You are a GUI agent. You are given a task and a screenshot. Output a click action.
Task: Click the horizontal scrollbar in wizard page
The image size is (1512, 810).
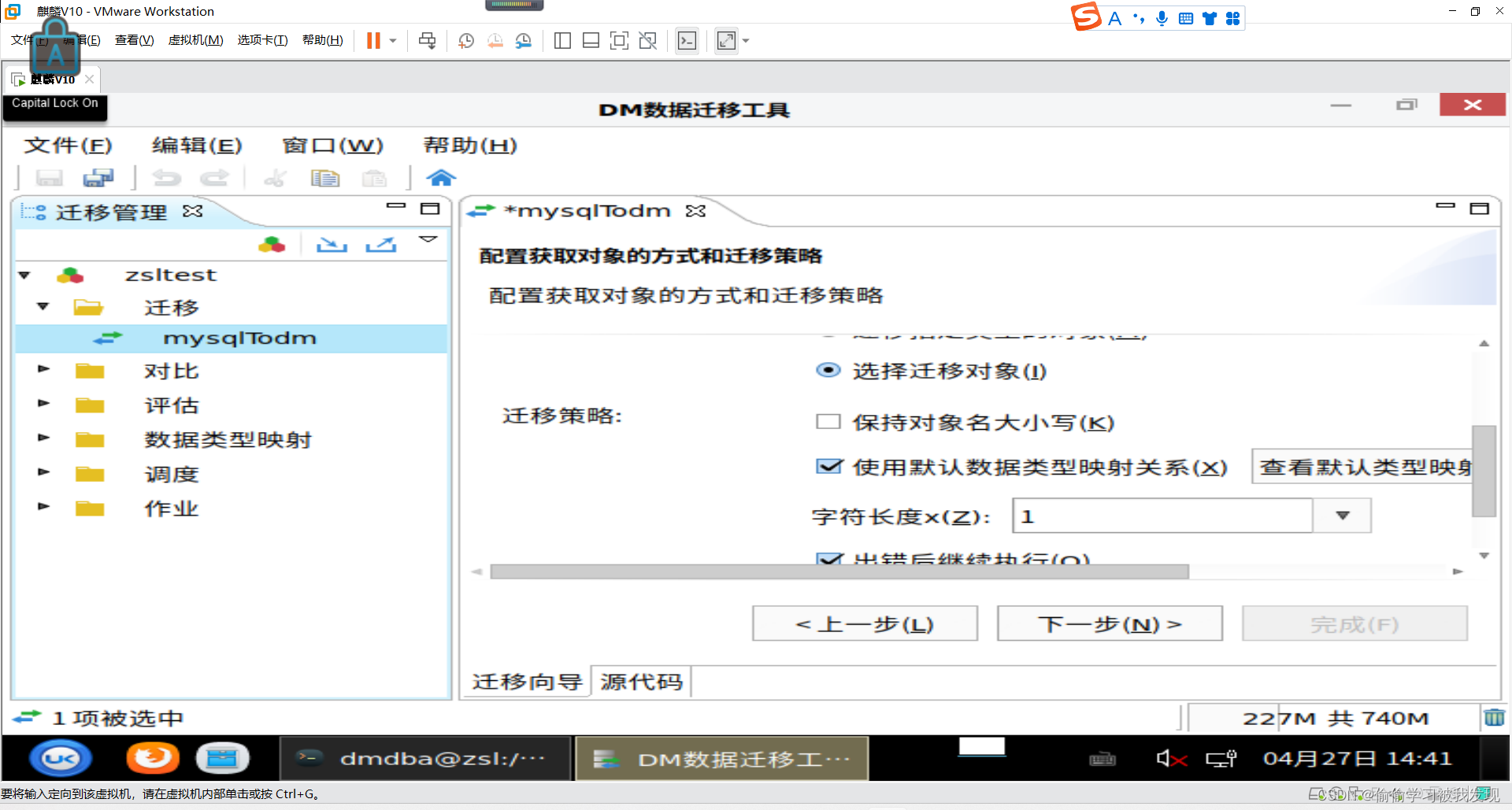tap(839, 571)
